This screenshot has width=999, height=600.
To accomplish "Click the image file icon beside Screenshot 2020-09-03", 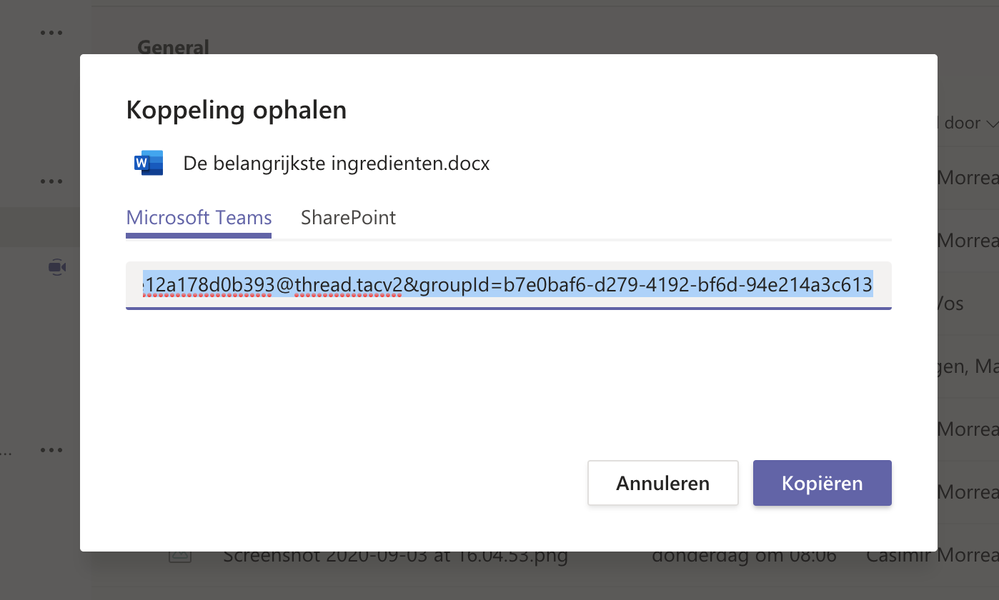I will (180, 556).
